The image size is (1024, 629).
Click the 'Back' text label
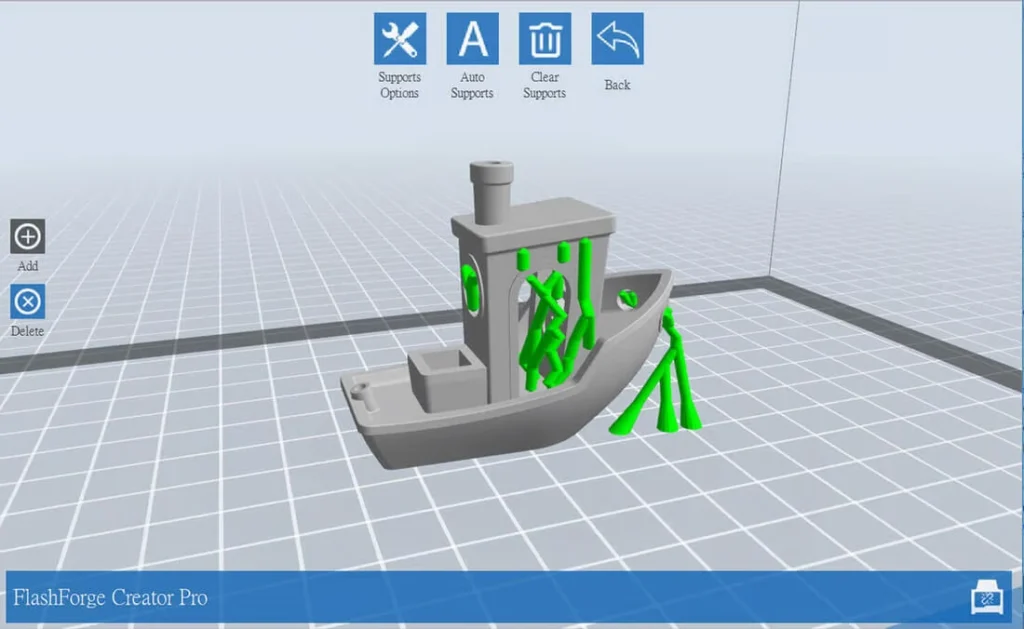[x=617, y=85]
